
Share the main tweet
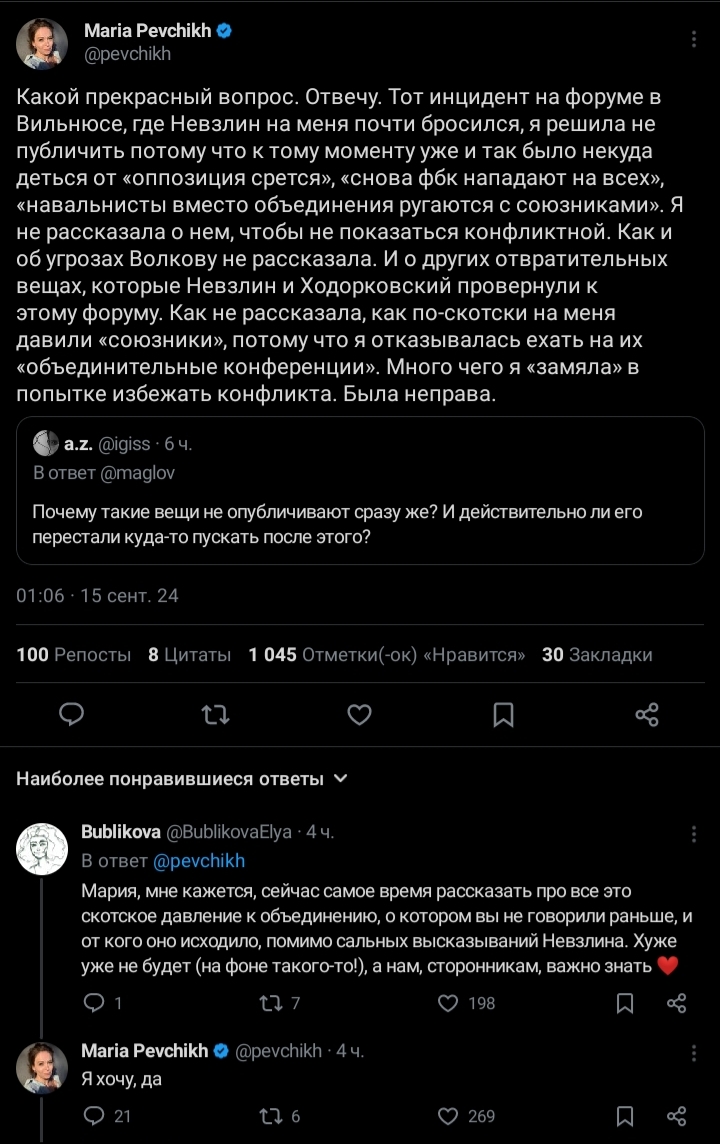647,714
